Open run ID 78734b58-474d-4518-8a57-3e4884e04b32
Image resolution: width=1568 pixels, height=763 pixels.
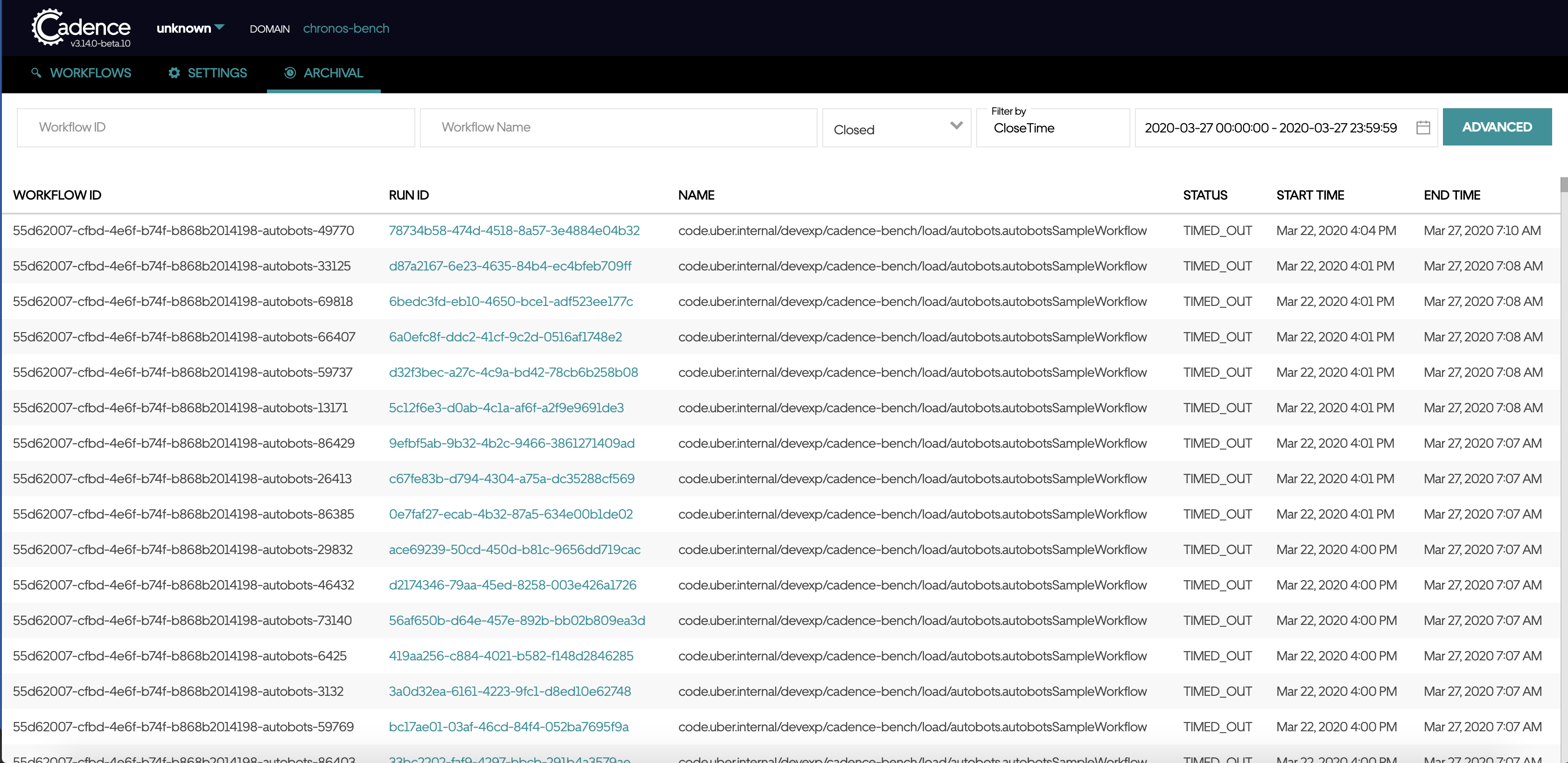(x=514, y=230)
